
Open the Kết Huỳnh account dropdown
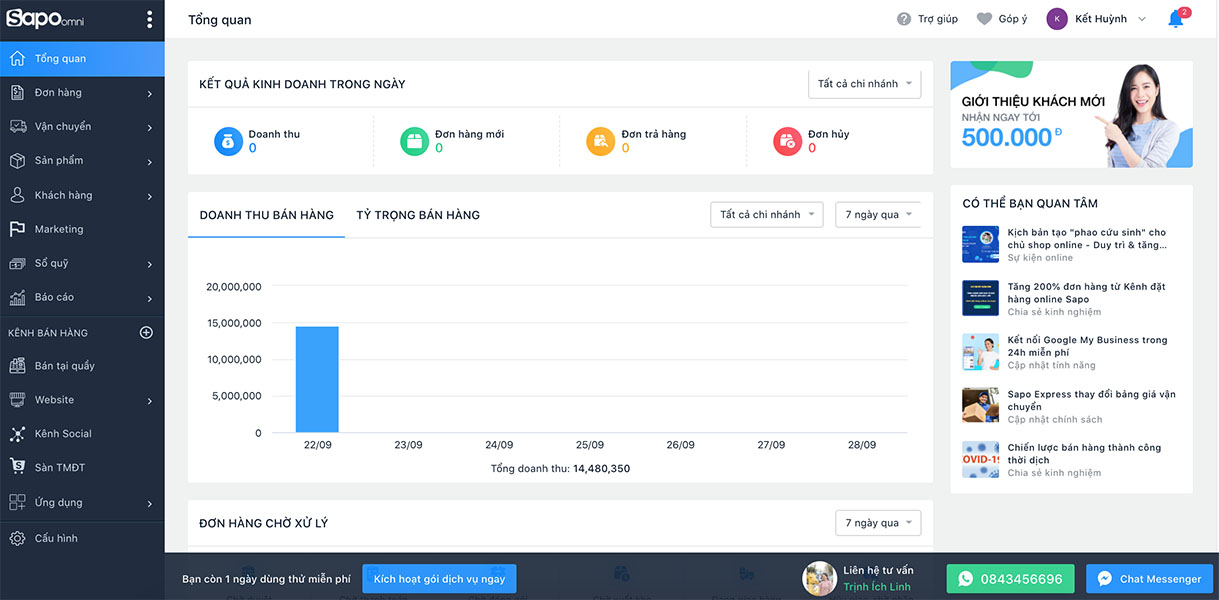point(1096,19)
